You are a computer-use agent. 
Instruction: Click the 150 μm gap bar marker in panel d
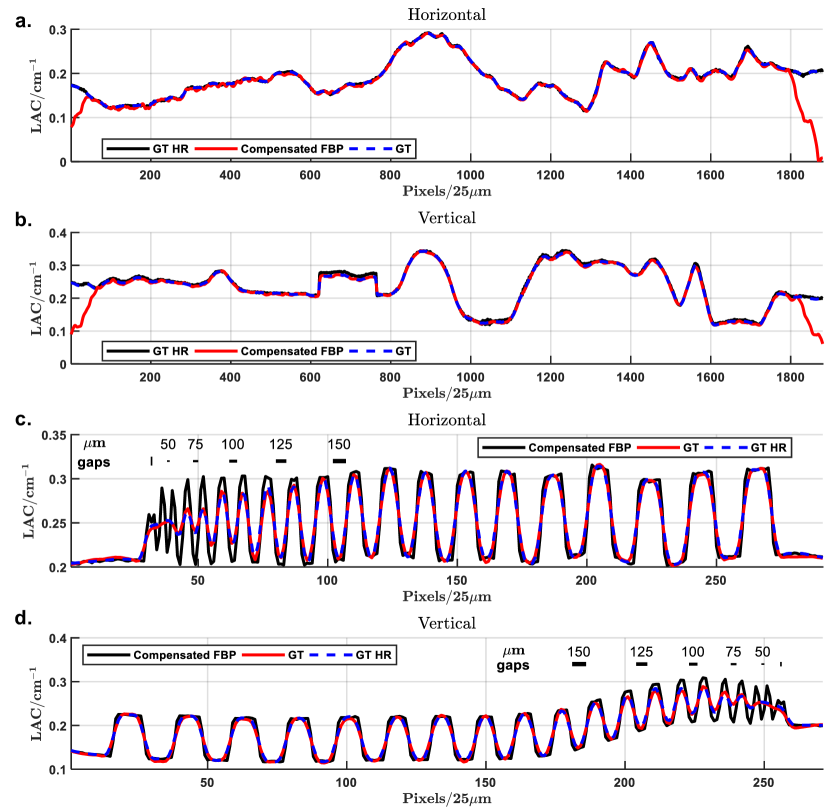tap(579, 664)
